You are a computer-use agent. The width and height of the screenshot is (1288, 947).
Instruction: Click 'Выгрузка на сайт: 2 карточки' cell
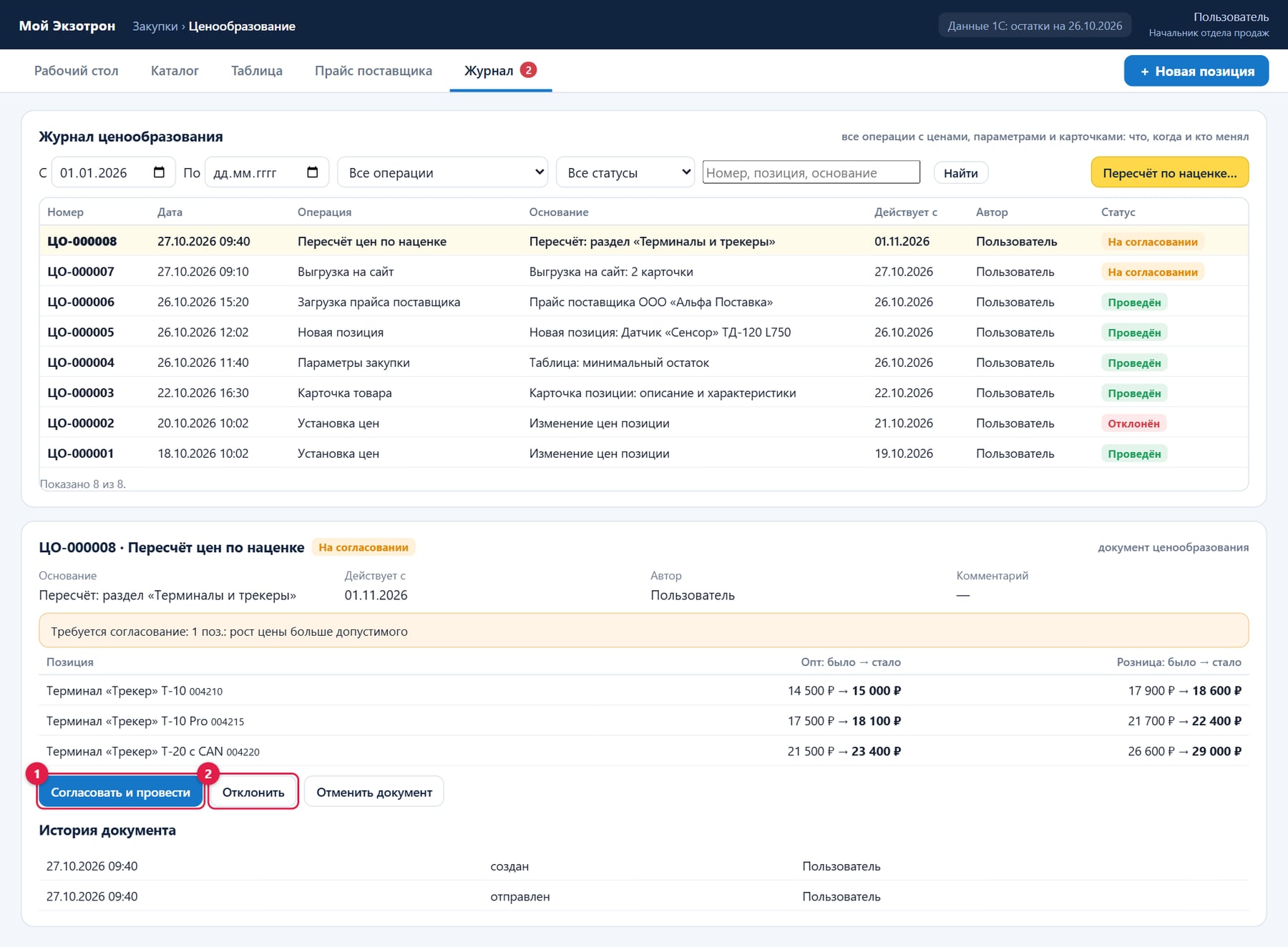click(x=611, y=272)
